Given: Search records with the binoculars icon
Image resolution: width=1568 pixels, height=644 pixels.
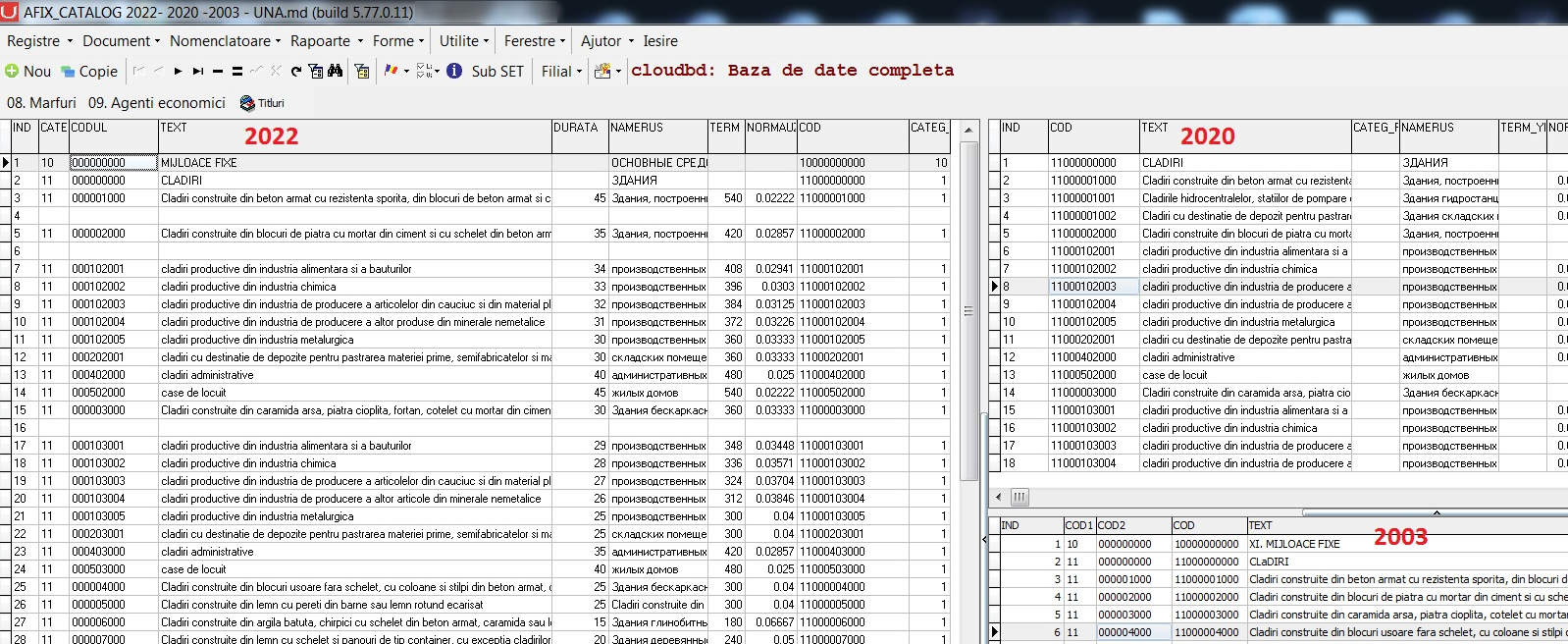Looking at the screenshot, I should pyautogui.click(x=336, y=71).
